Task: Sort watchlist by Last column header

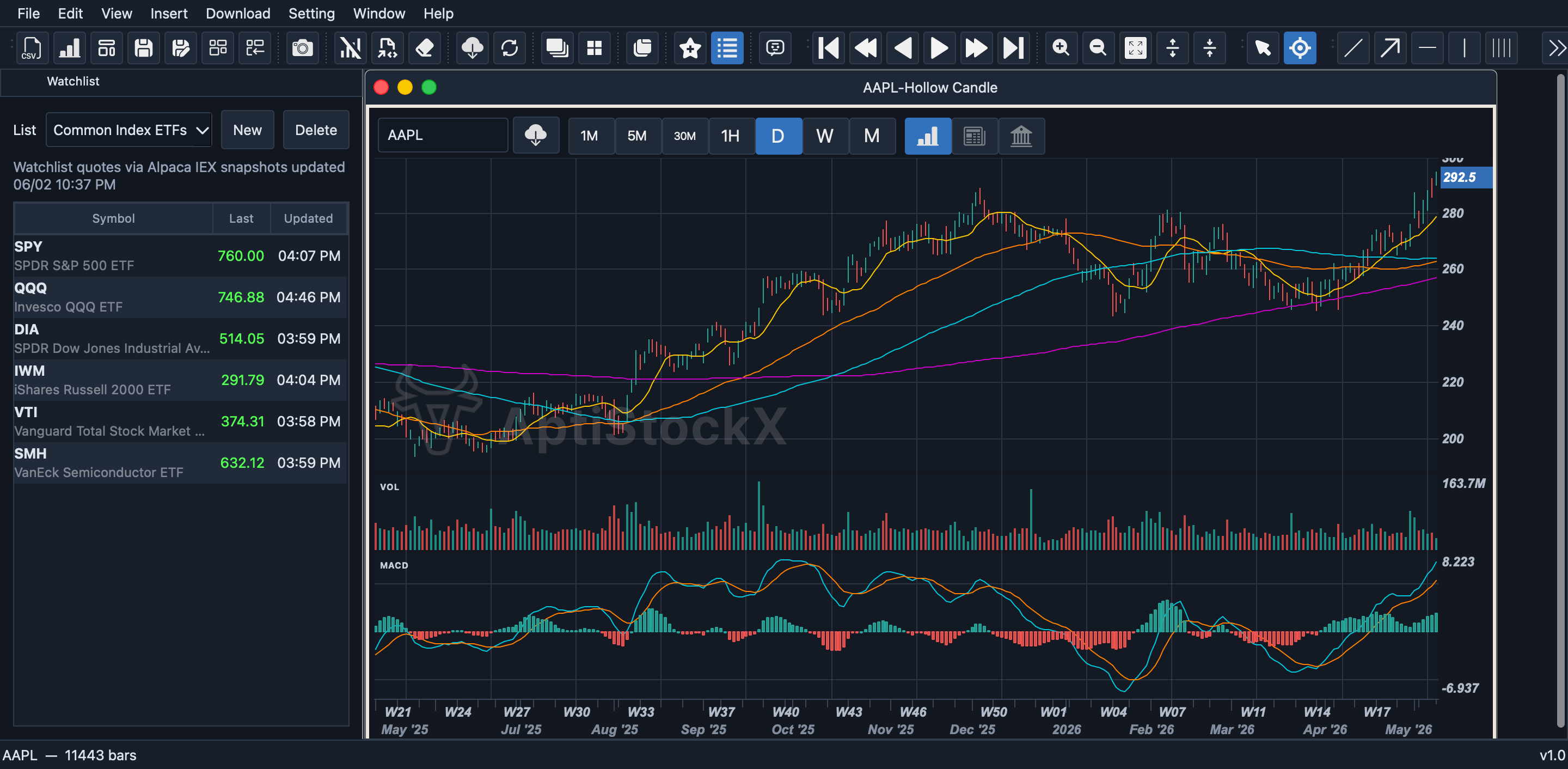Action: [241, 218]
